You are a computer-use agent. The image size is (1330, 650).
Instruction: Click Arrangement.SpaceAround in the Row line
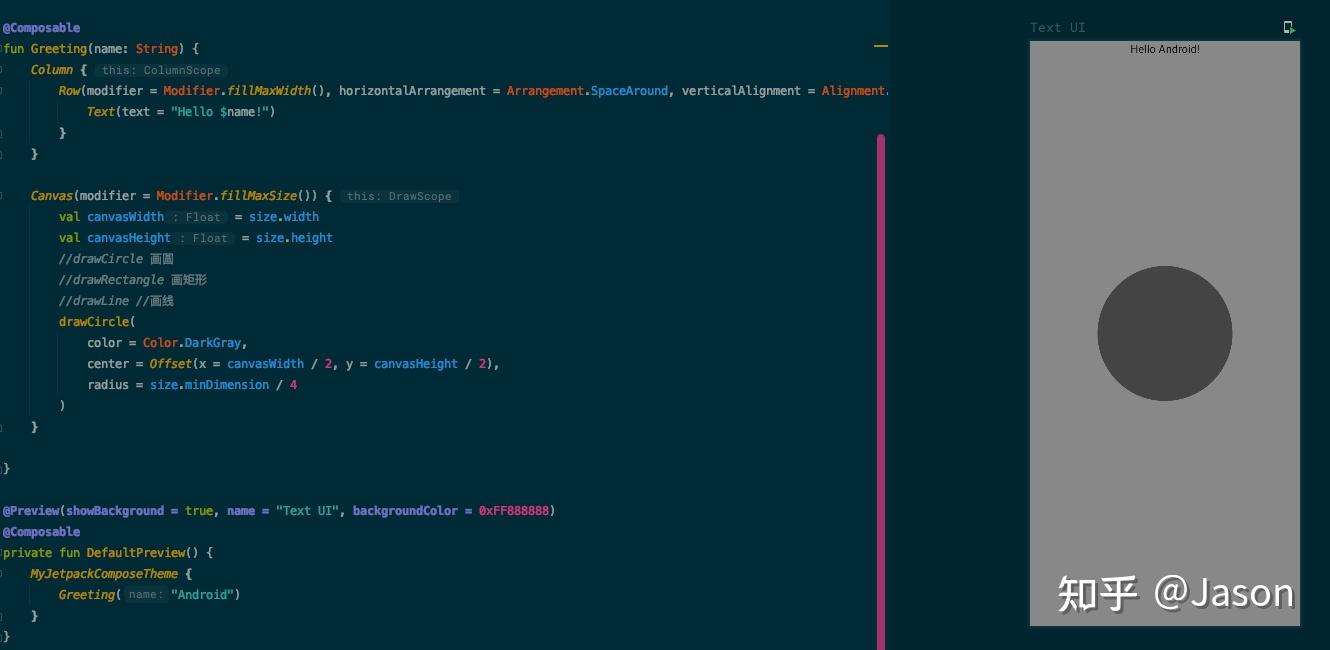point(587,91)
